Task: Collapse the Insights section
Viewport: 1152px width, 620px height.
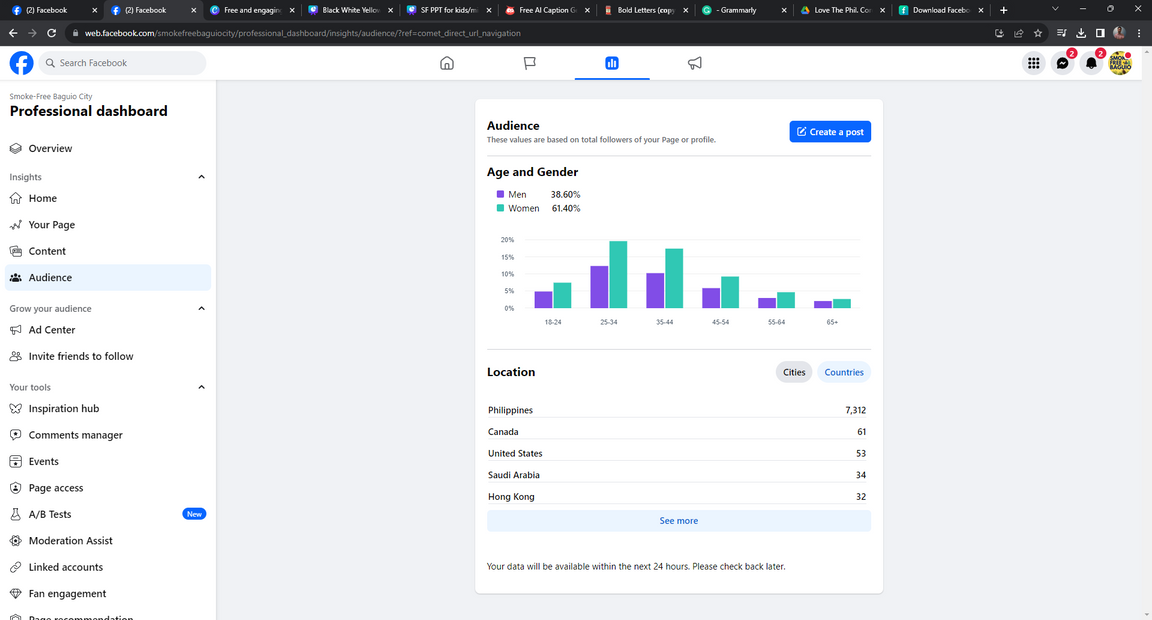Action: 201,177
